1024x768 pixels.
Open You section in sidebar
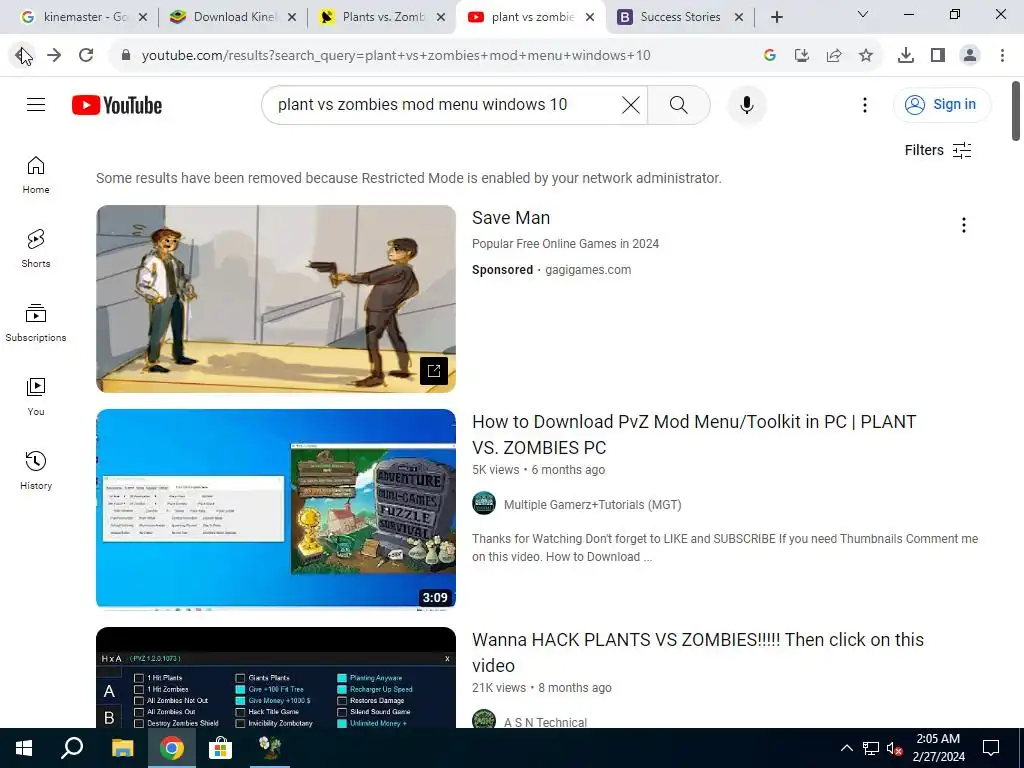(36, 396)
